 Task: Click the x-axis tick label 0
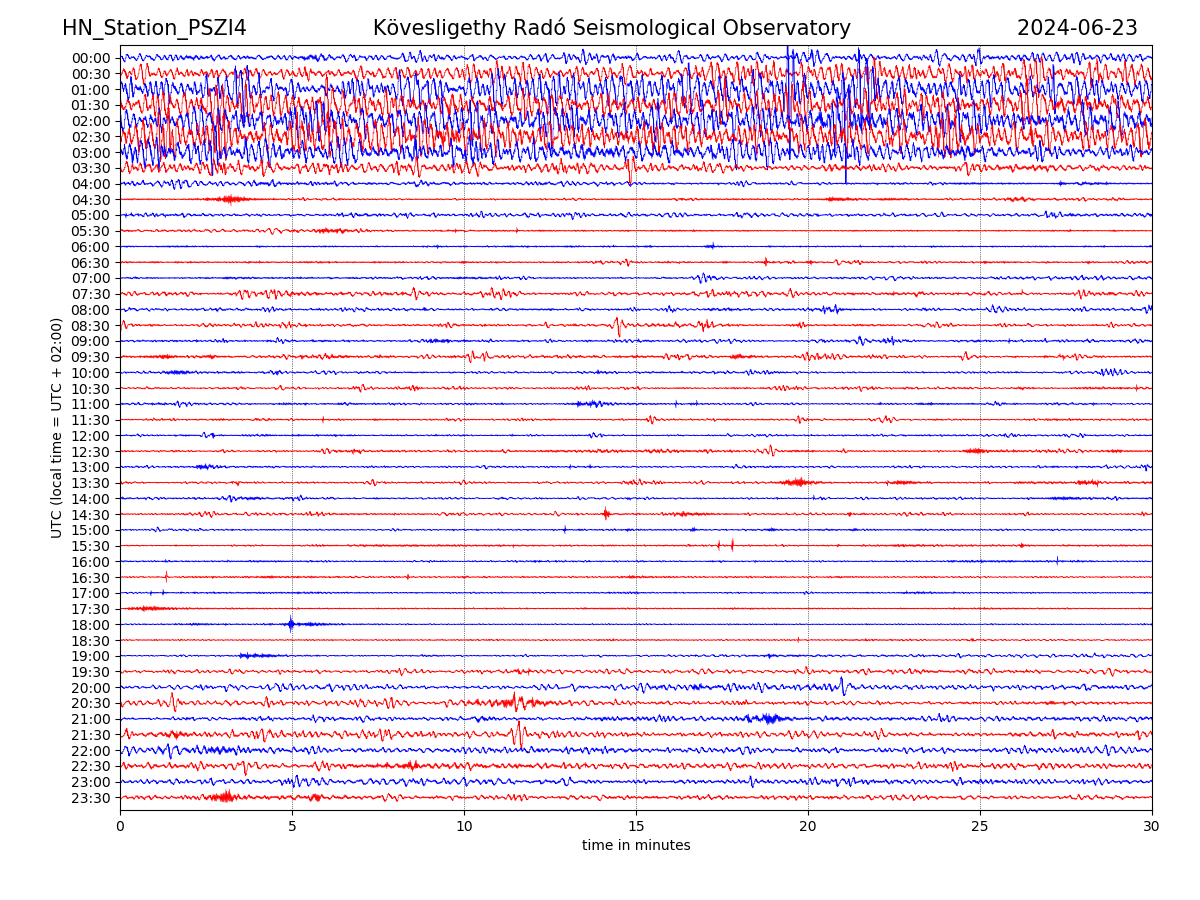(120, 826)
